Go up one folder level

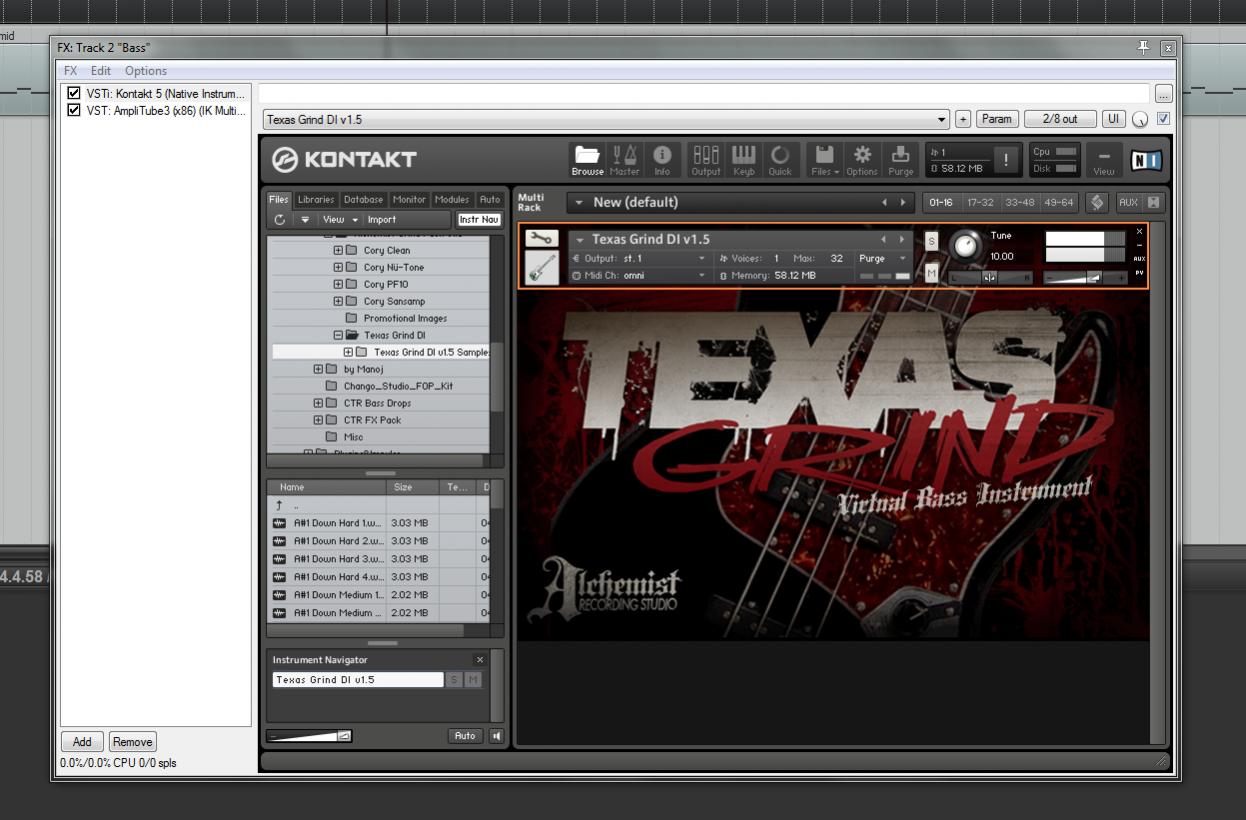[279, 506]
